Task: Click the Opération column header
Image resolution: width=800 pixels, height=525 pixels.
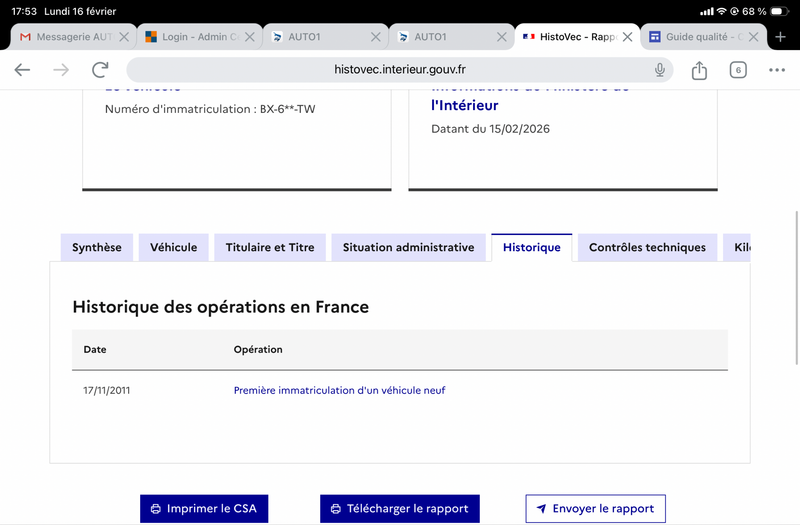Action: click(x=258, y=349)
